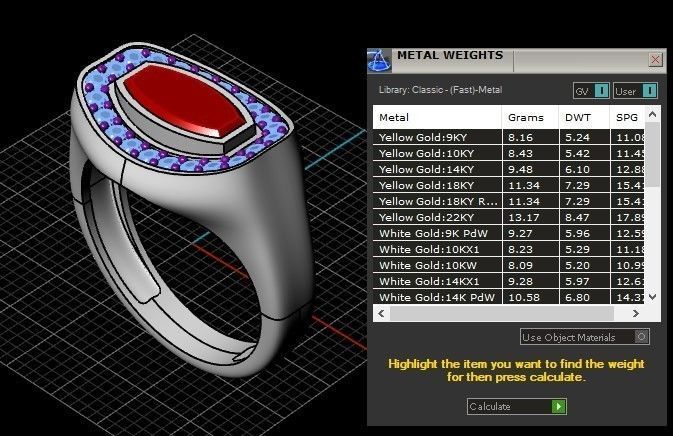673x436 pixels.
Task: Select the Yellow Gold:14KY row
Action: click(509, 170)
